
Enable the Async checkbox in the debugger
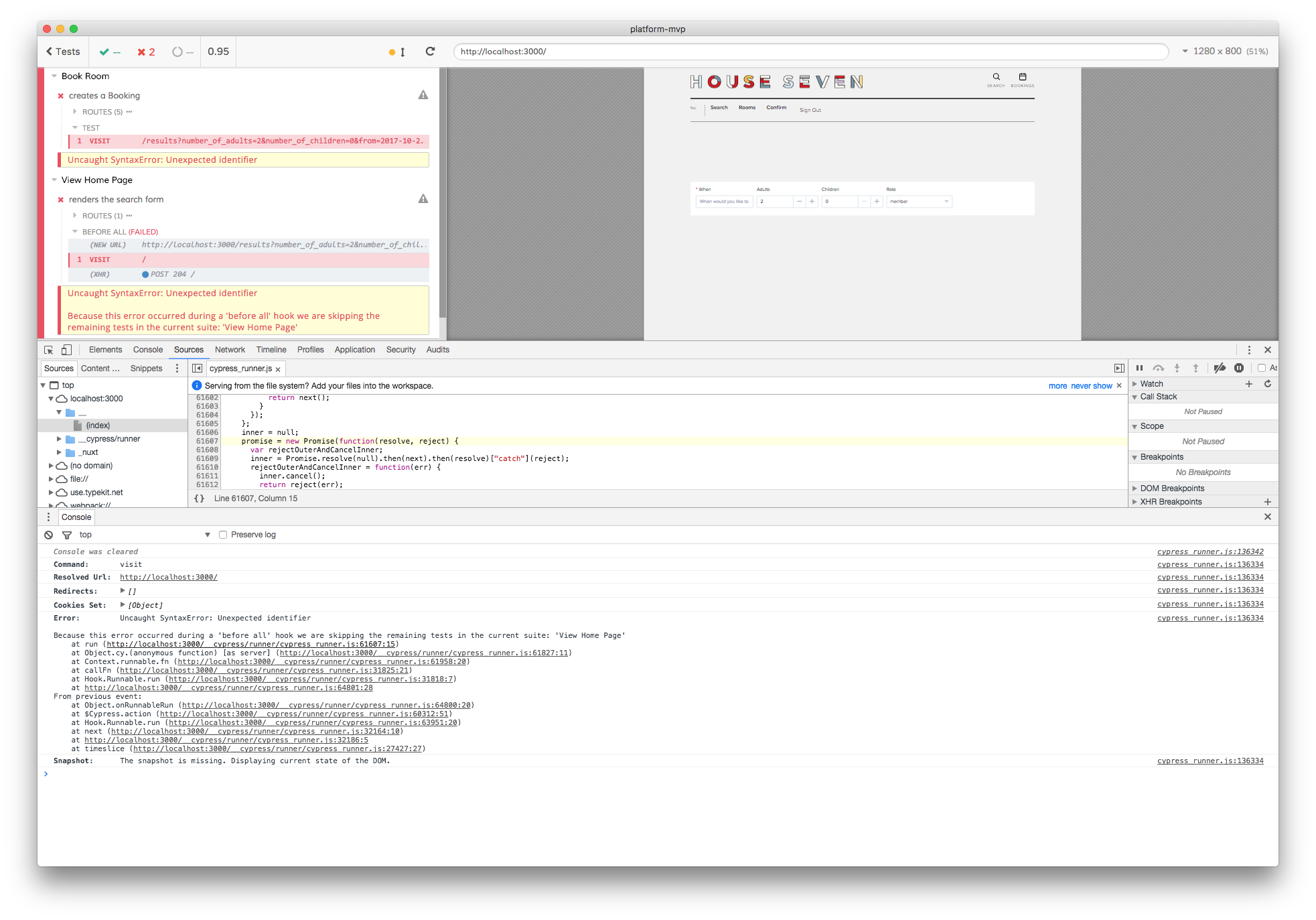[x=1262, y=367]
